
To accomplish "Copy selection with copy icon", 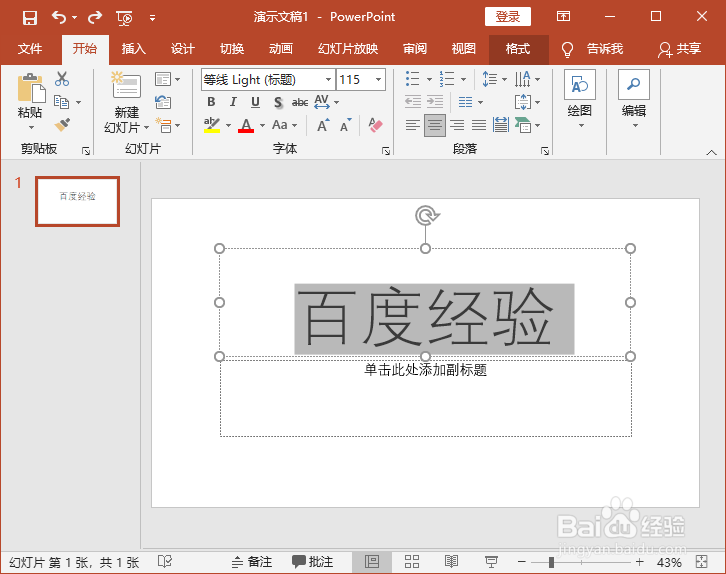I will click(61, 102).
